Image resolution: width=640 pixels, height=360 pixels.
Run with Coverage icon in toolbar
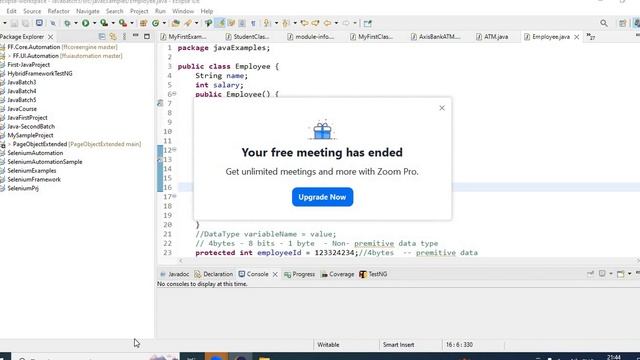[x=104, y=23]
